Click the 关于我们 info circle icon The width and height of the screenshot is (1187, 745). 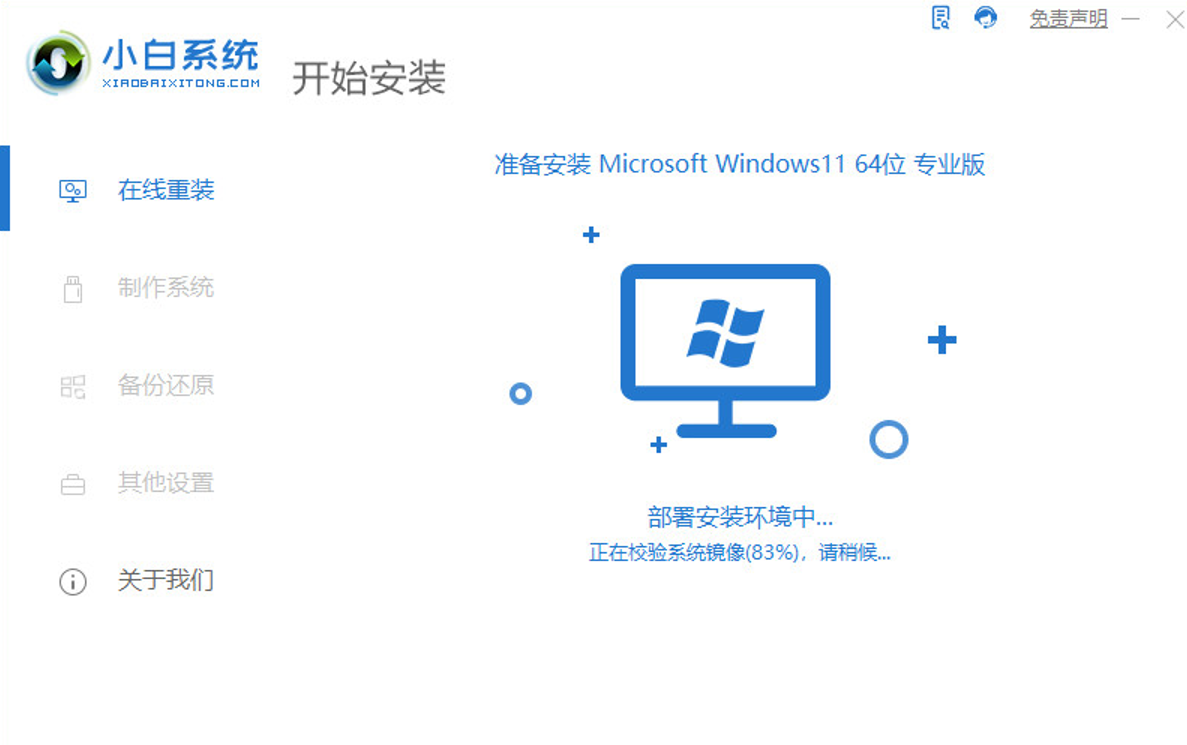(73, 581)
